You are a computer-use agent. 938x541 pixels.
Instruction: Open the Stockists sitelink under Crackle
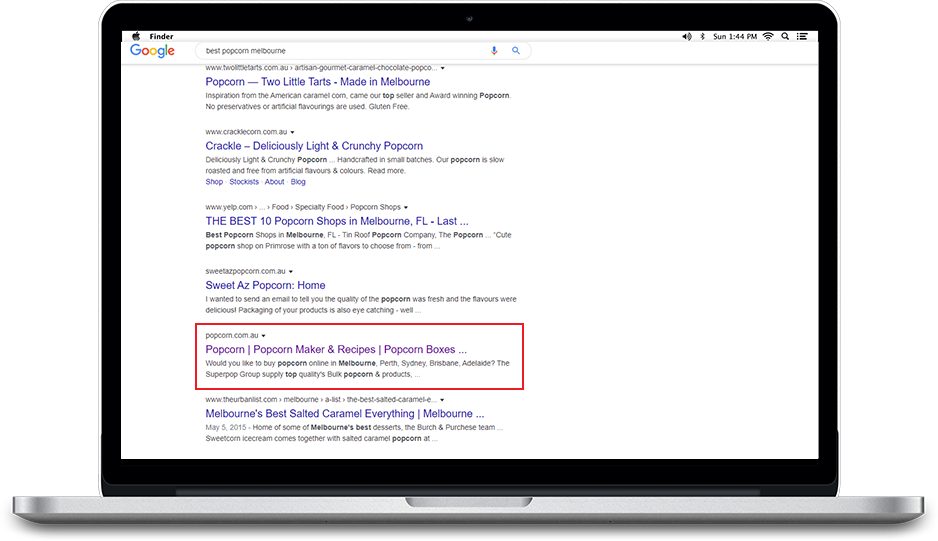[x=244, y=182]
